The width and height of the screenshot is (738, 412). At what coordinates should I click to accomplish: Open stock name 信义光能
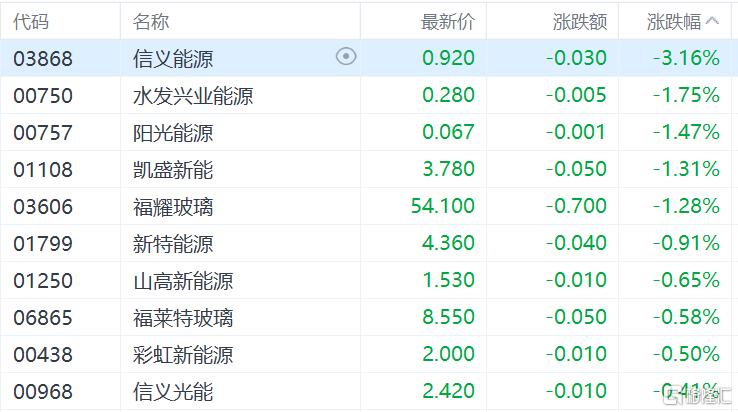[x=173, y=392]
